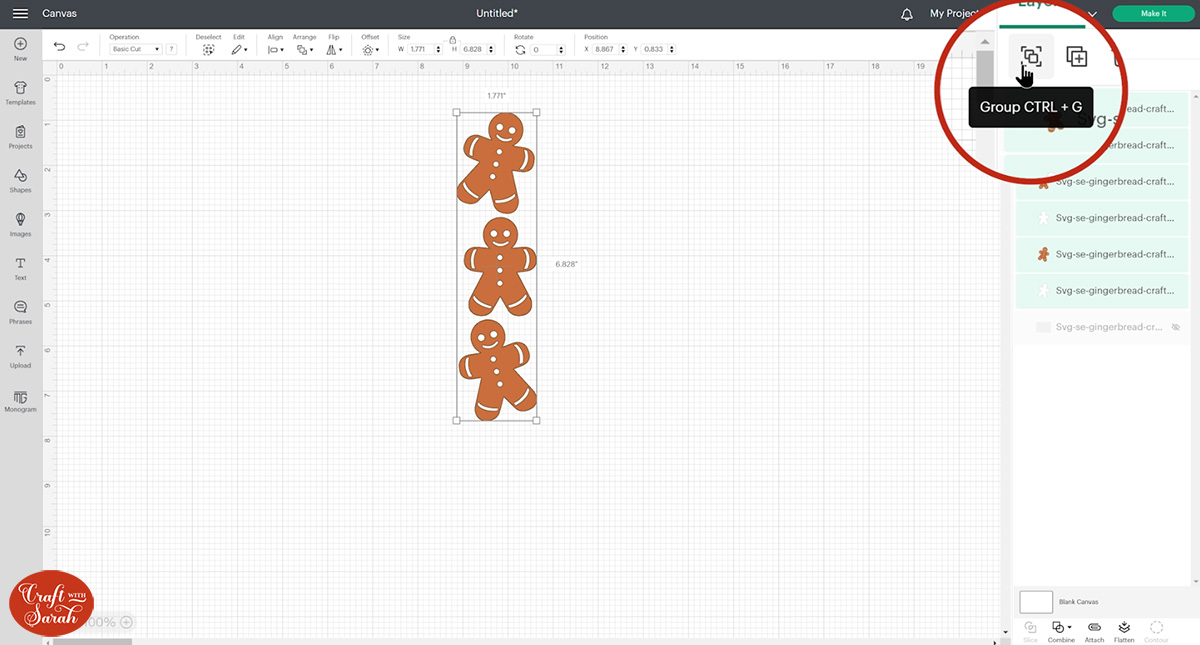Click the Blank Canvas color swatch

[x=1036, y=602]
